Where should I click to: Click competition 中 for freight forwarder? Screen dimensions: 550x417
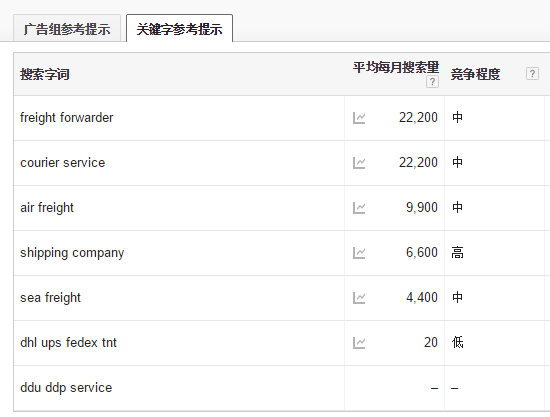457,117
